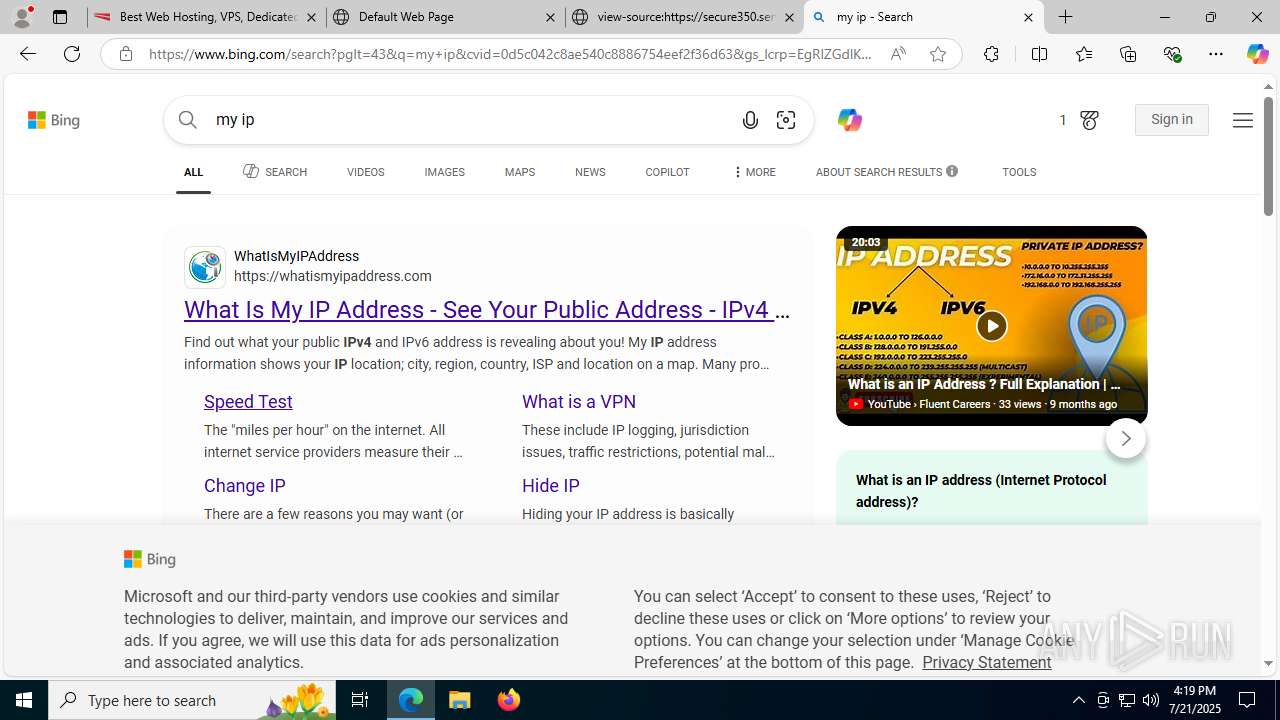This screenshot has height=720, width=1280.
Task: Expand the MORE dropdown menu
Action: tap(754, 172)
